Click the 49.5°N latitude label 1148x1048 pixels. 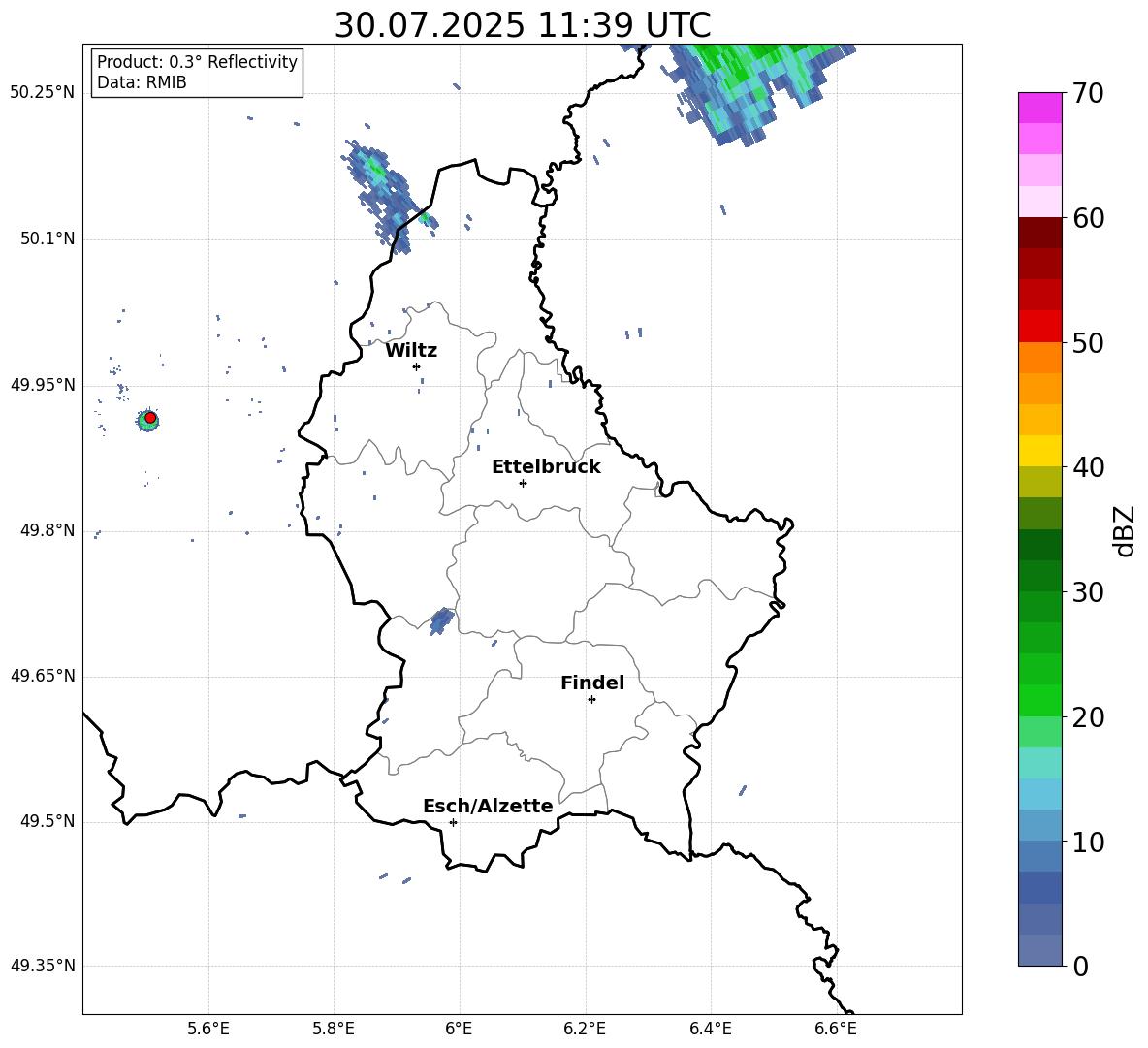pyautogui.click(x=48, y=821)
